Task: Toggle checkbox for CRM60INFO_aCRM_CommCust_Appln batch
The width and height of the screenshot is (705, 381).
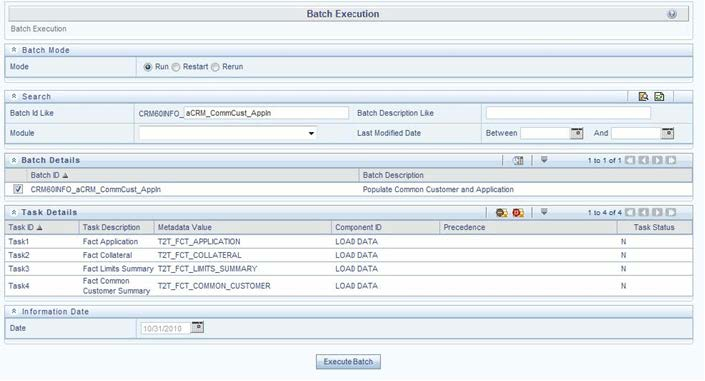Action: pyautogui.click(x=18, y=189)
